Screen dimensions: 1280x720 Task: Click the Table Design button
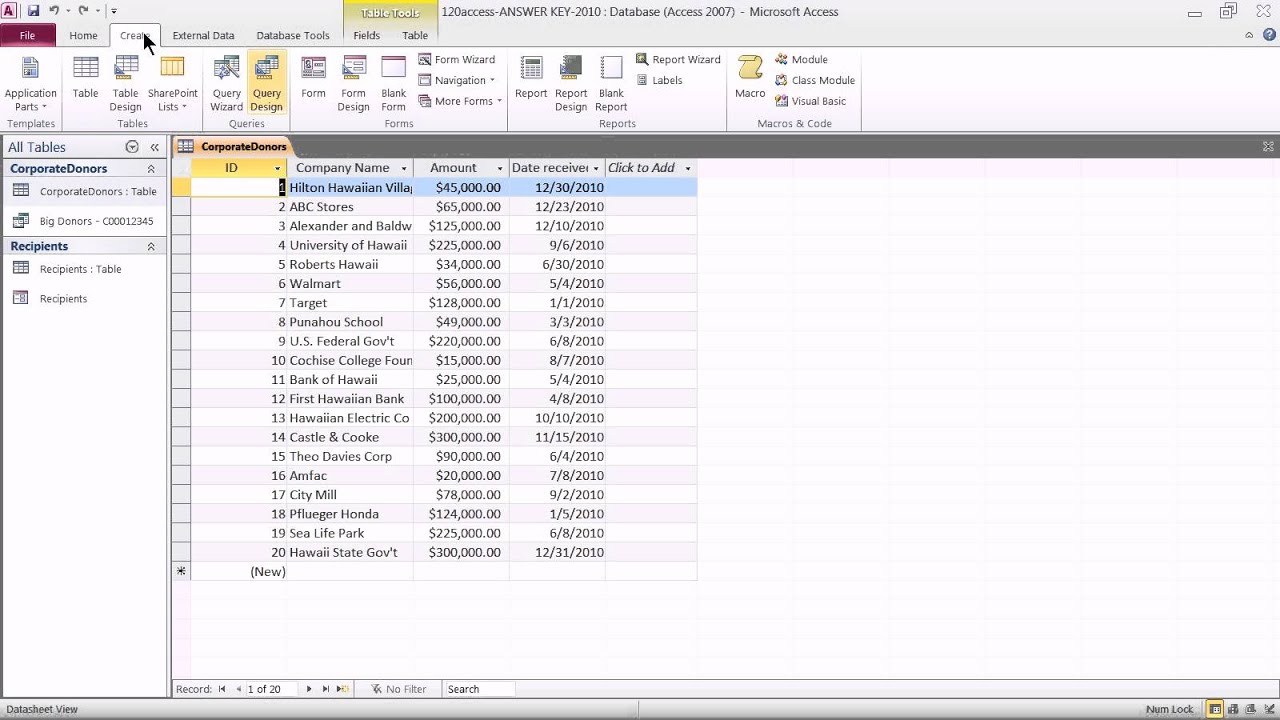(125, 84)
